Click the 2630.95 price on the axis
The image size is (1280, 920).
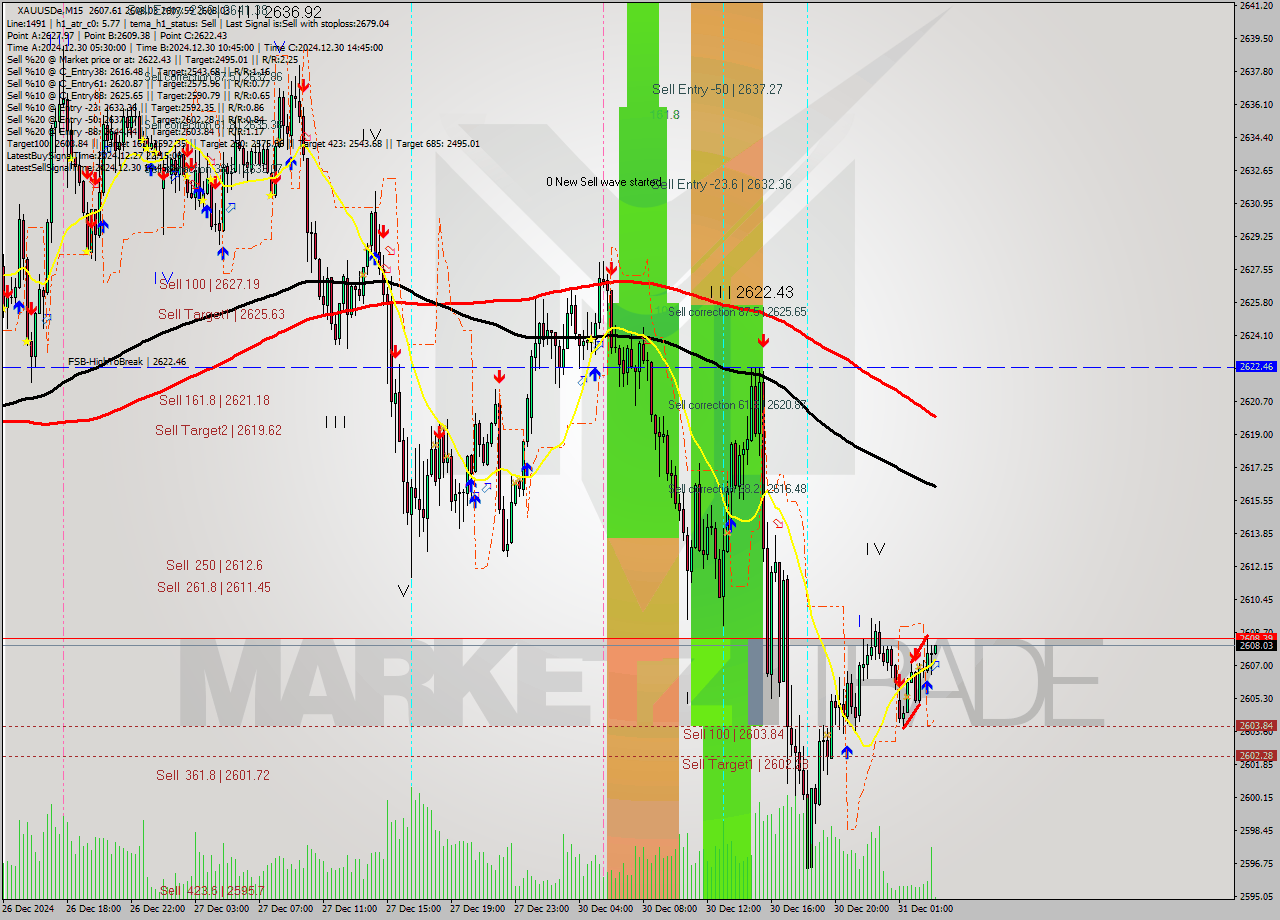click(1255, 203)
